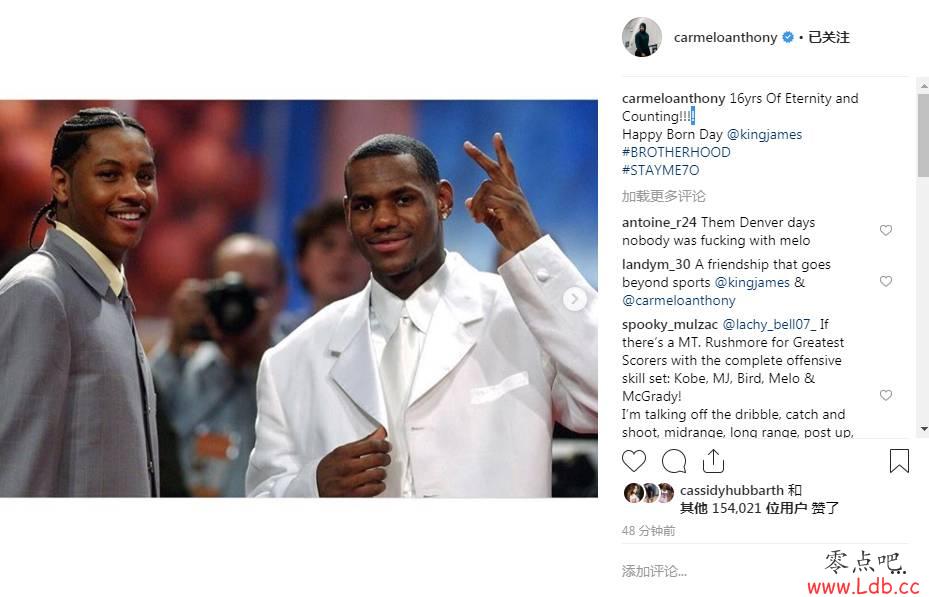Click the verified badge next to carmeloanthony
This screenshot has width=929, height=597.
788,37
